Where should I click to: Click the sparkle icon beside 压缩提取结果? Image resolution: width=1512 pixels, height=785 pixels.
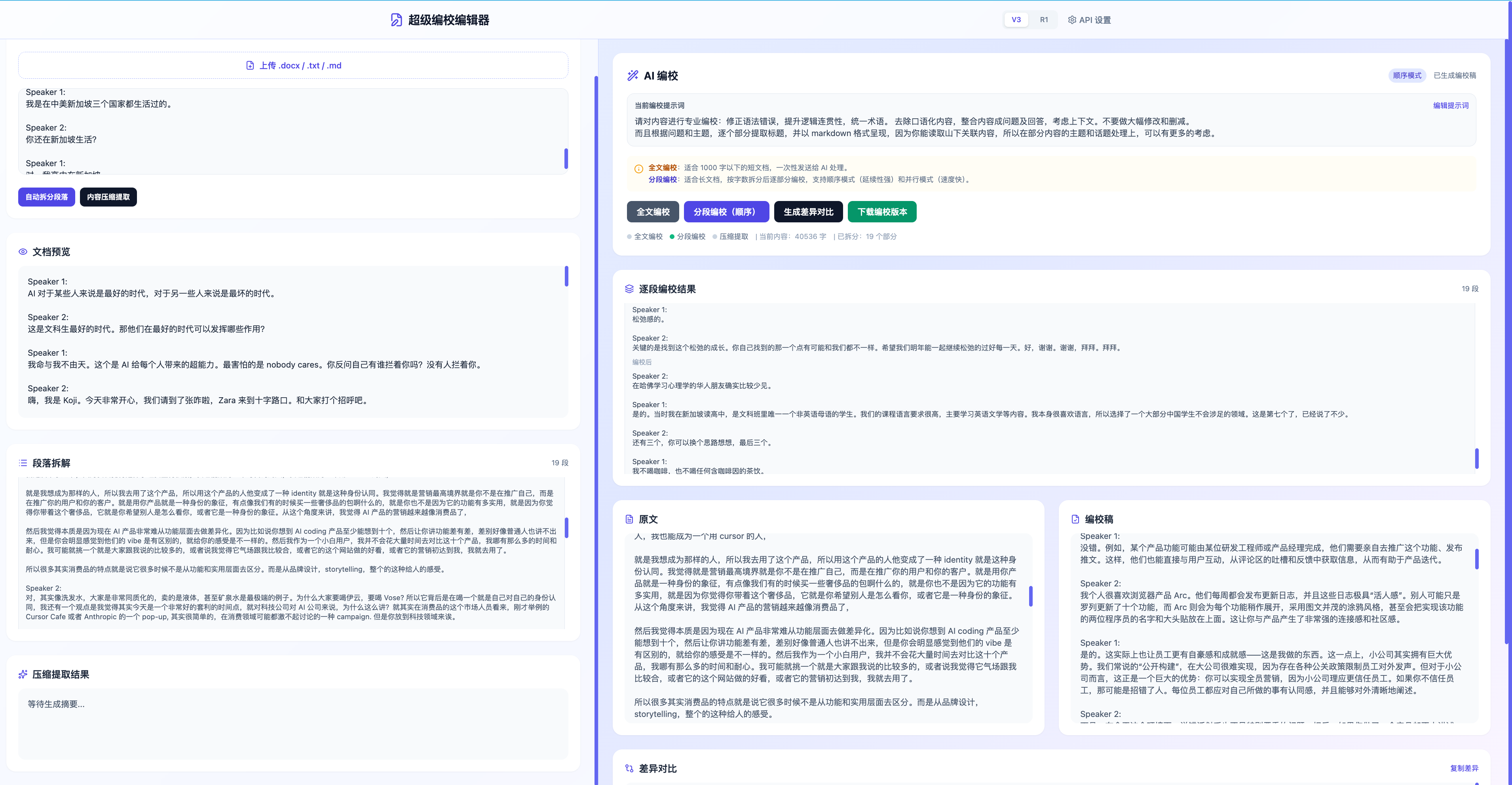23,674
